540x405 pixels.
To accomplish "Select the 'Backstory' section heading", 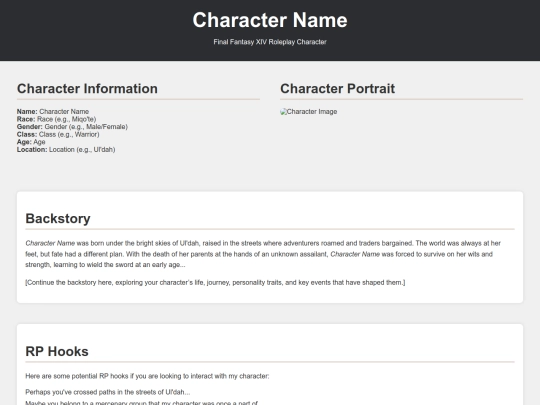I will [x=58, y=219].
